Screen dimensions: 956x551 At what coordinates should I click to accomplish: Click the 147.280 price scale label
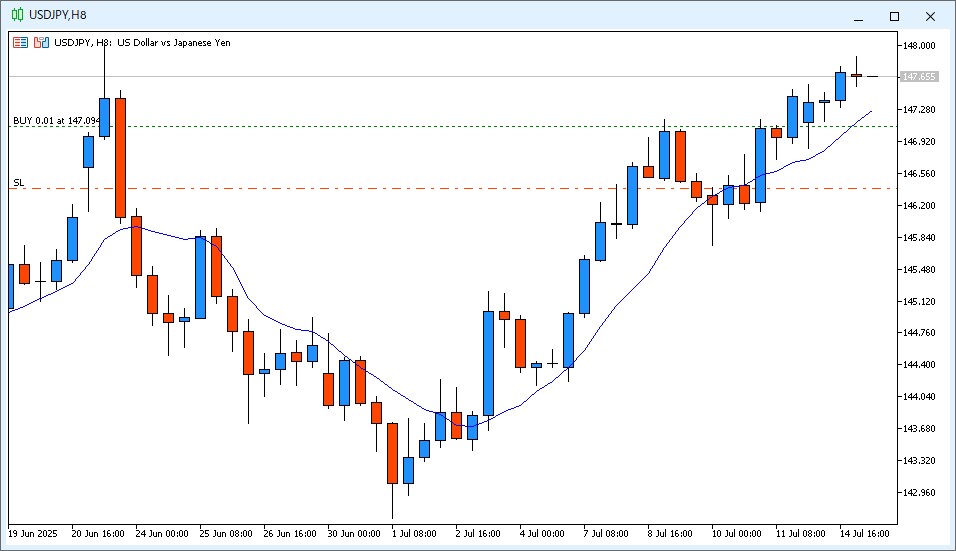click(x=919, y=110)
